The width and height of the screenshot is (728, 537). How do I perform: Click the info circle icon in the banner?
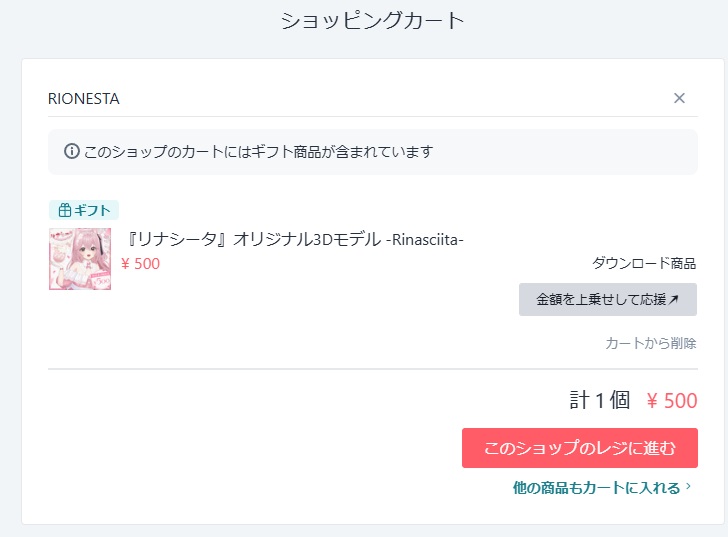[72, 152]
